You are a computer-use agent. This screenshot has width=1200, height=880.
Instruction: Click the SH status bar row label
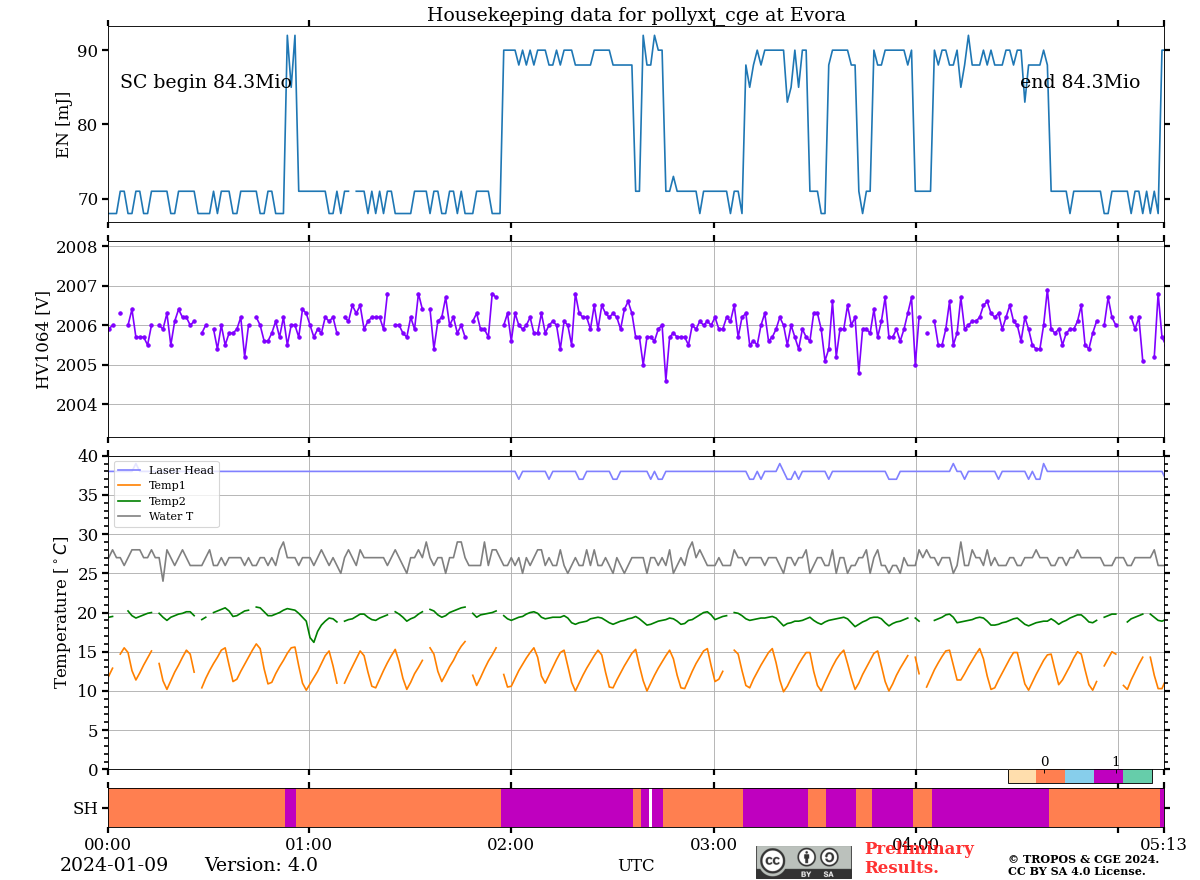[85, 808]
